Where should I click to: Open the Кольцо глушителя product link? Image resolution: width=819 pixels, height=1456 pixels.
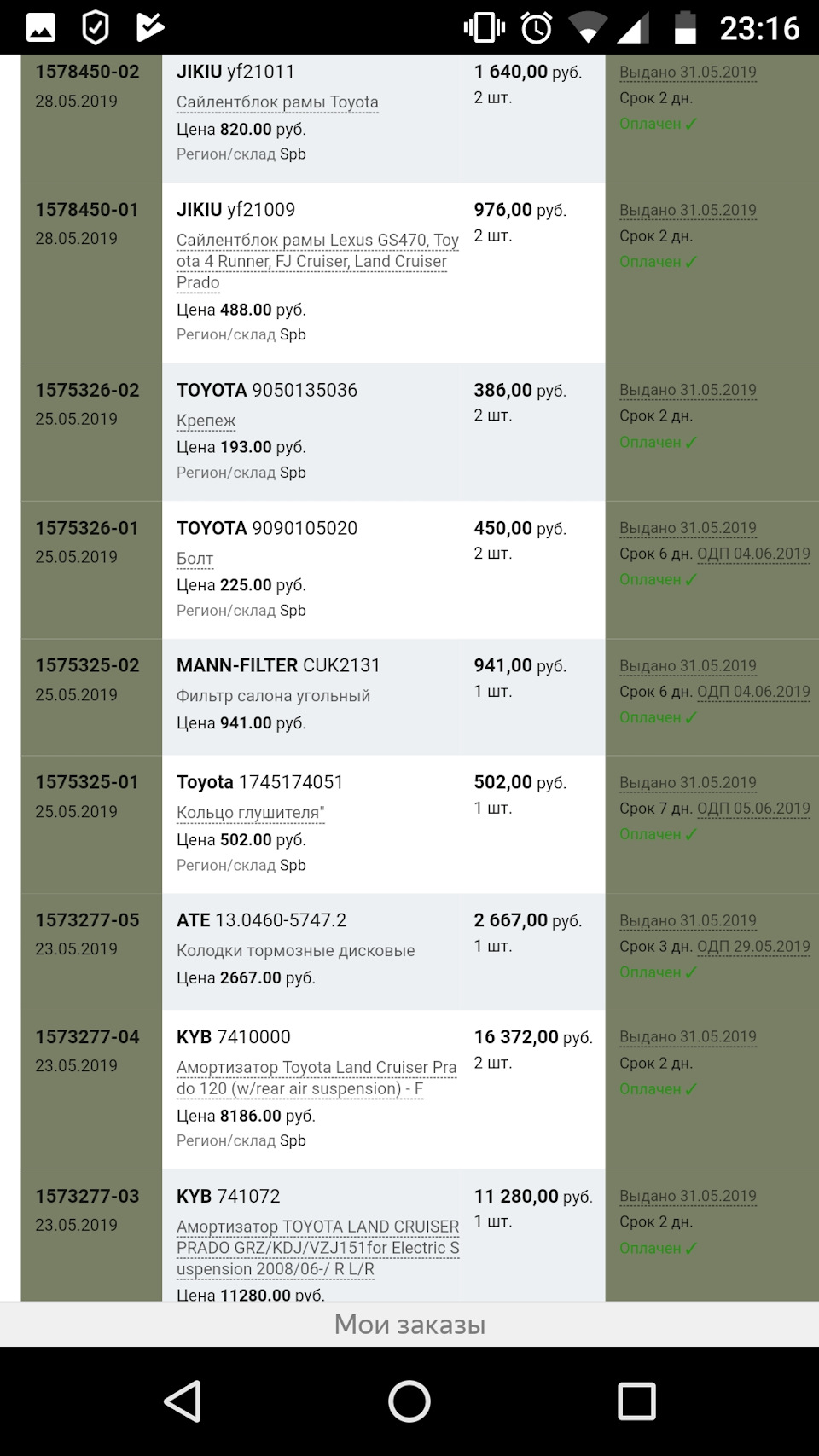[x=250, y=813]
